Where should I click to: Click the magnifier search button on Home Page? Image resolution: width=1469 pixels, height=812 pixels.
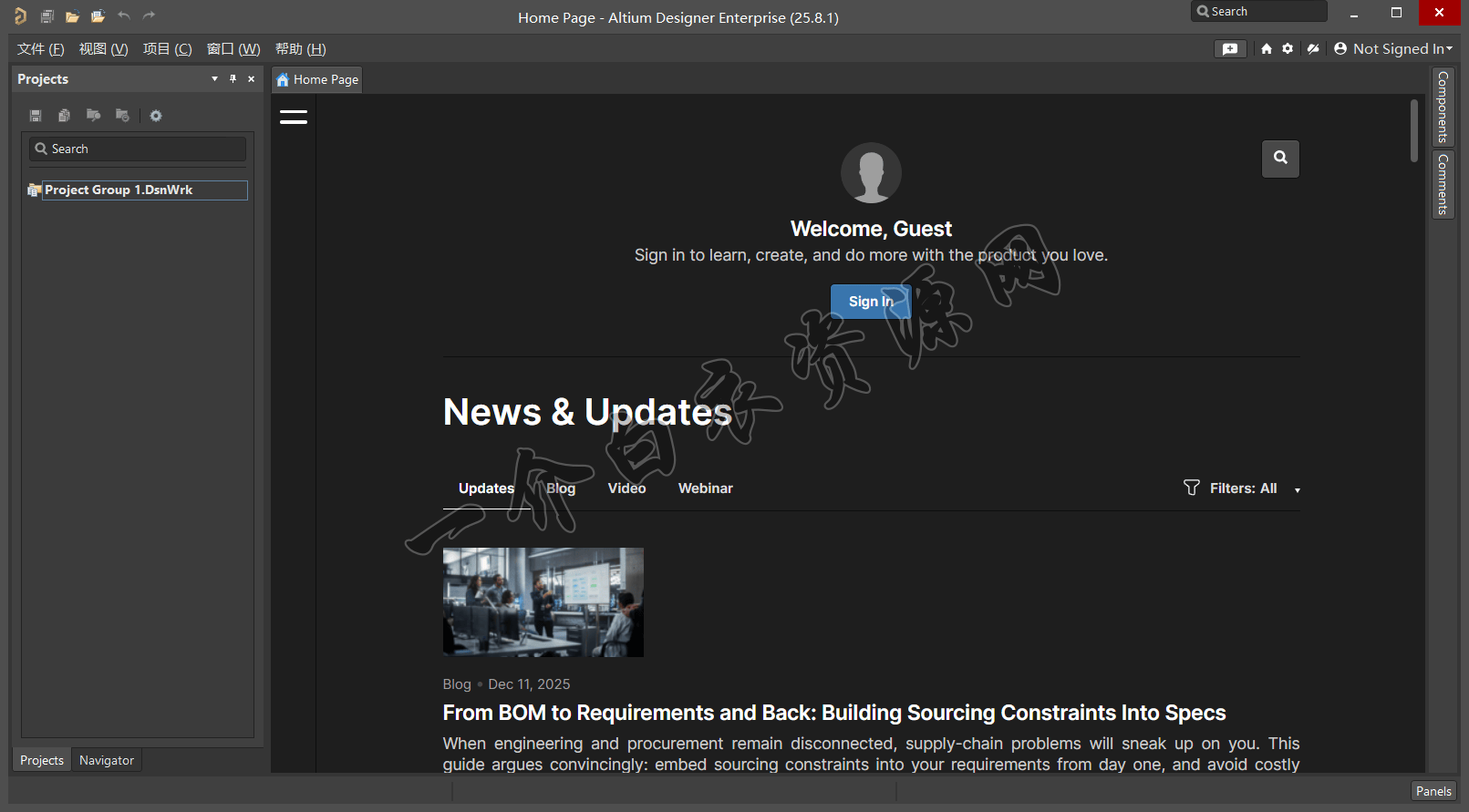[1280, 159]
